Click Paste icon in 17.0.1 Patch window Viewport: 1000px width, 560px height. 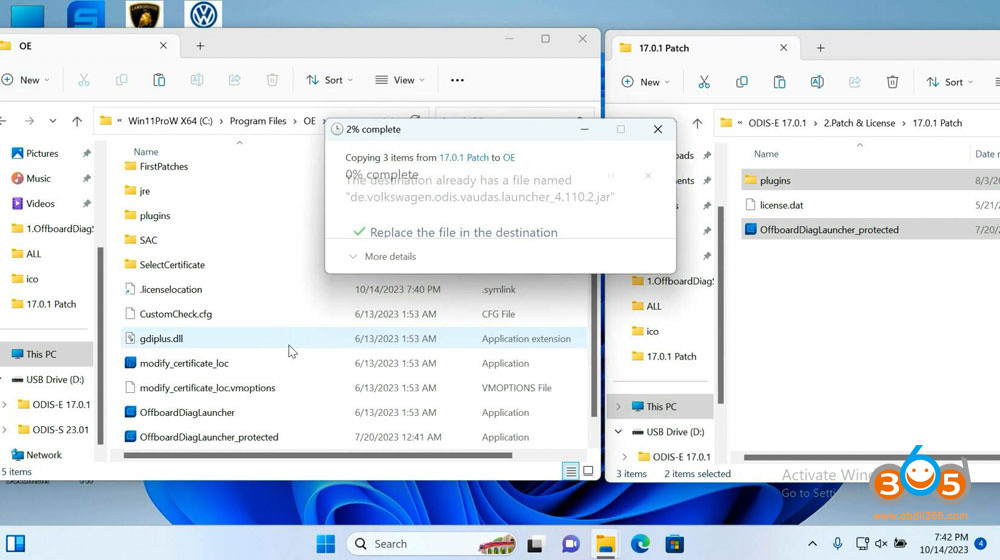(x=779, y=82)
